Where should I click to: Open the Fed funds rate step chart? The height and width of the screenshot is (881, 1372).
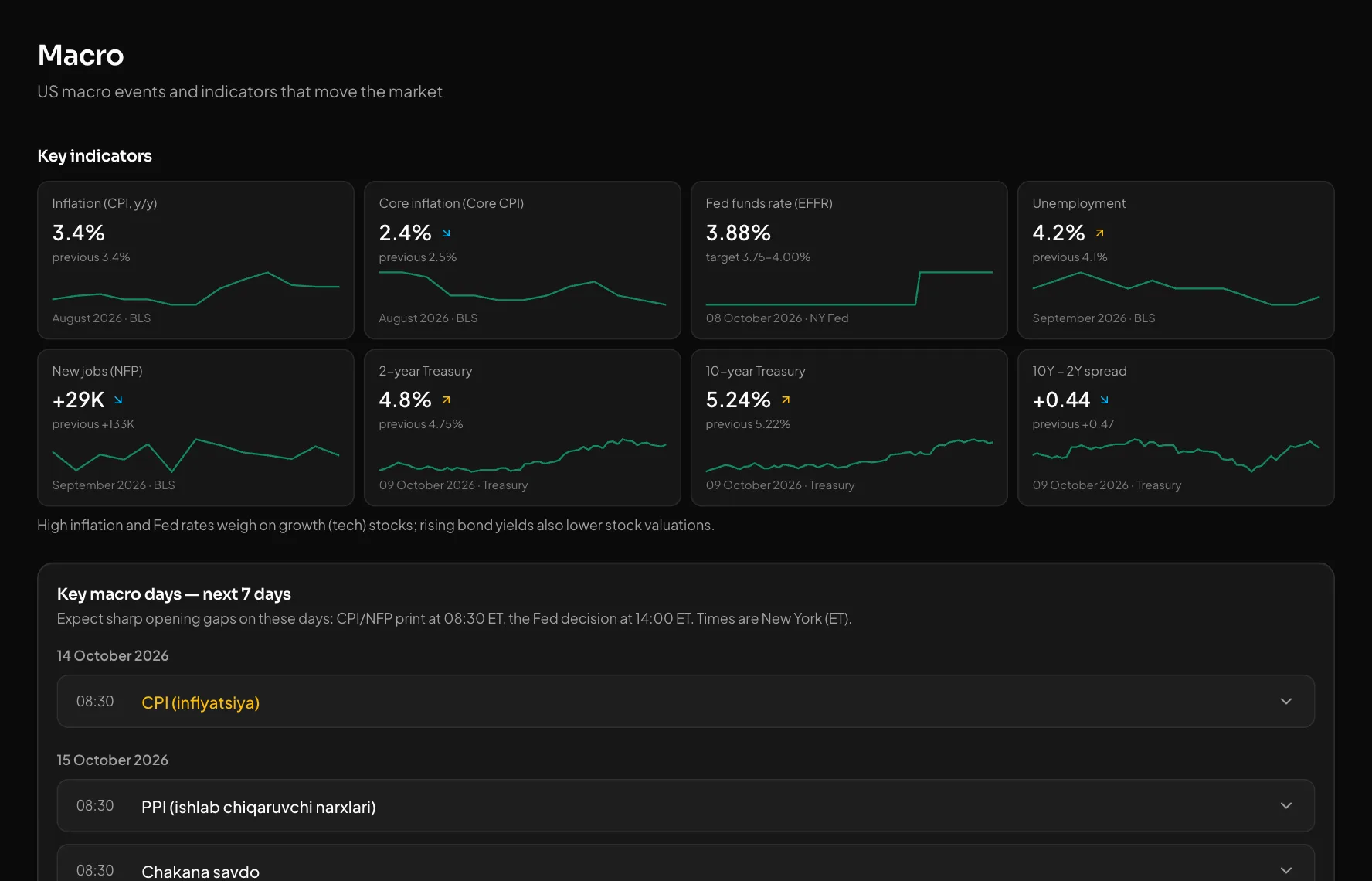pyautogui.click(x=849, y=289)
